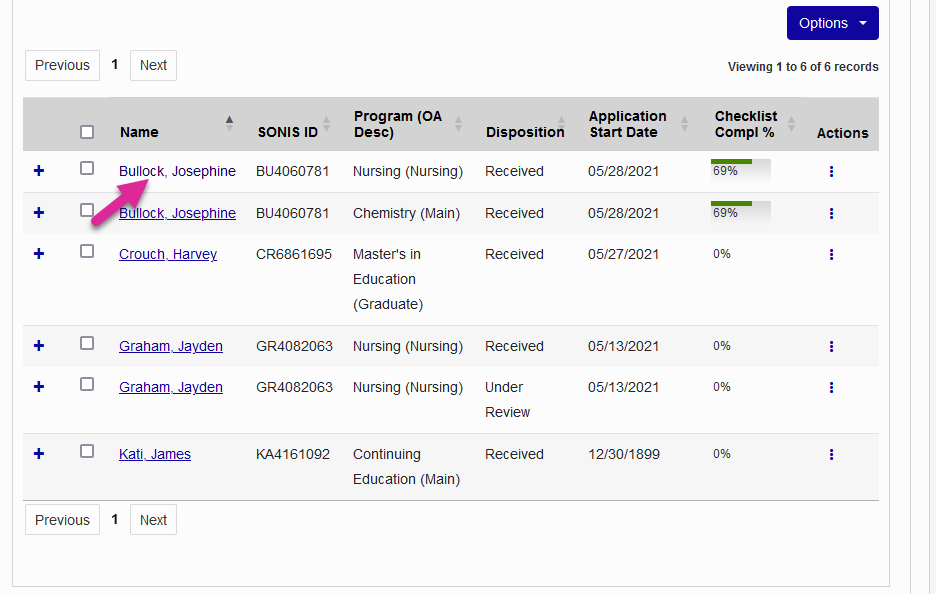This screenshot has height=594, width=936.
Task: Check the checkbox for Kati, James
Action: point(87,451)
